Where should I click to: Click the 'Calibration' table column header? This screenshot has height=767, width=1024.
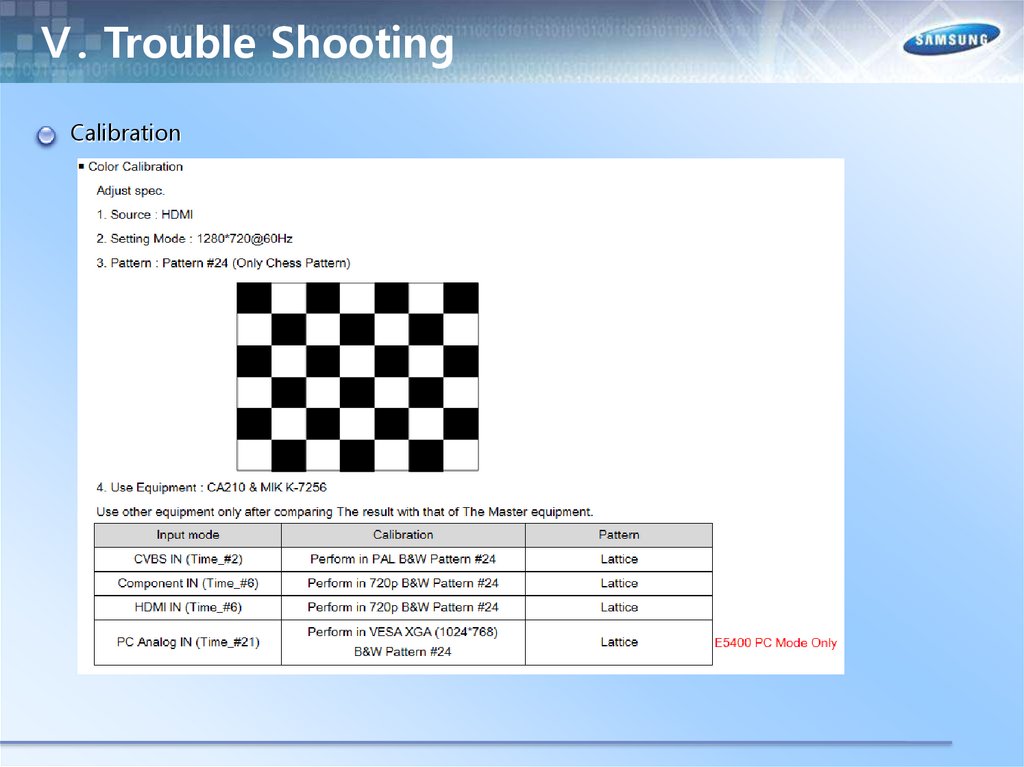[x=403, y=535]
